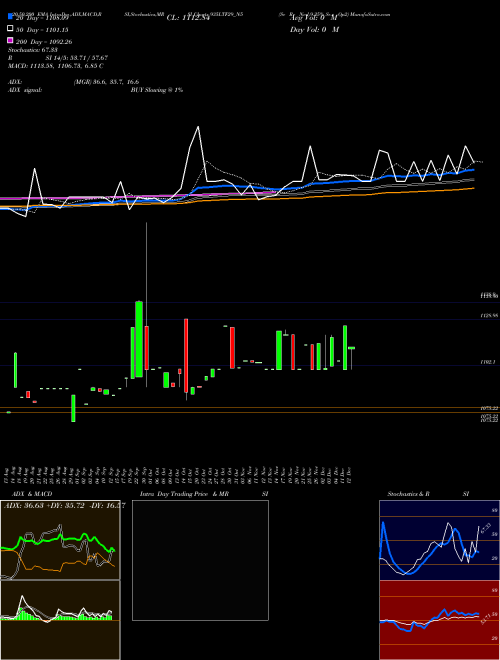Click the blue 20 Day EMA legend swatch

(x=10, y=17)
